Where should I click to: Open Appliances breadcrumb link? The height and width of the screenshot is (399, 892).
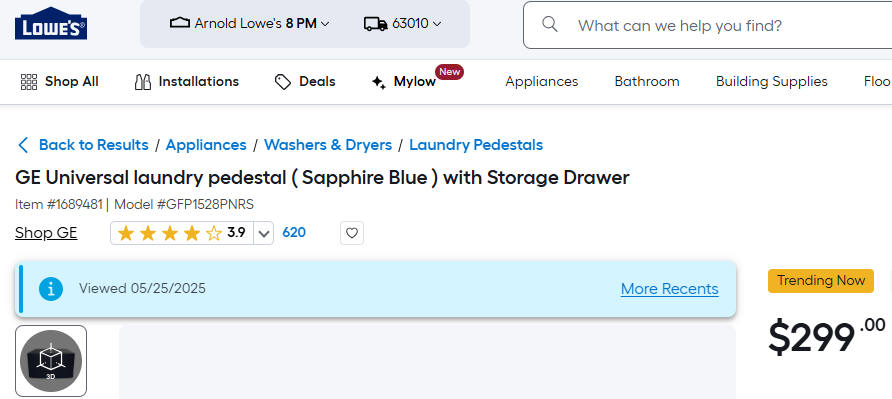tap(206, 145)
